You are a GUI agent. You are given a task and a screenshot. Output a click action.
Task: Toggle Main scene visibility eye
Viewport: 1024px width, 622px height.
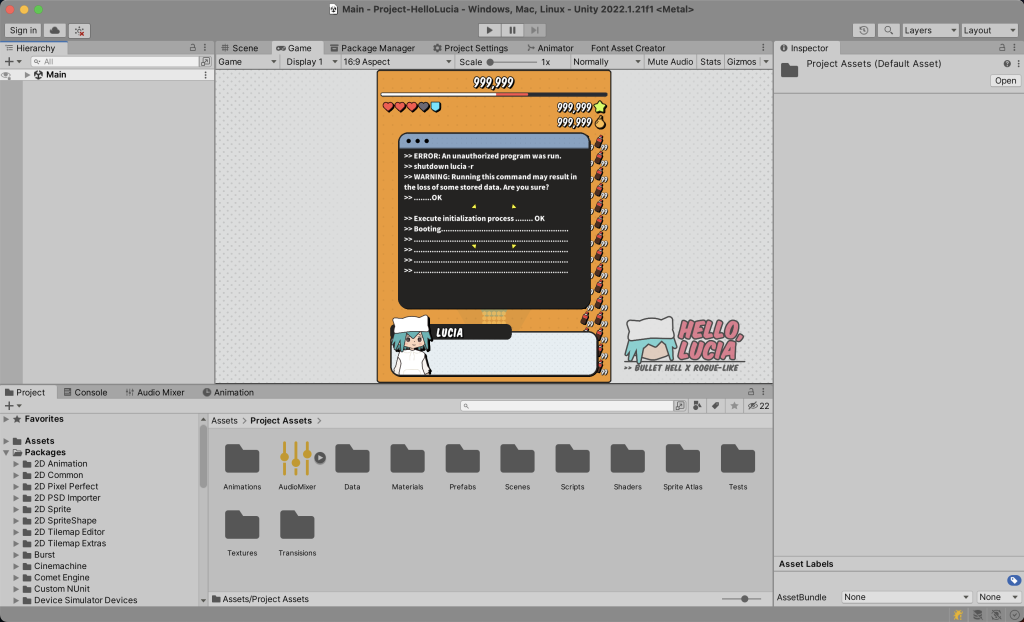tap(6, 75)
